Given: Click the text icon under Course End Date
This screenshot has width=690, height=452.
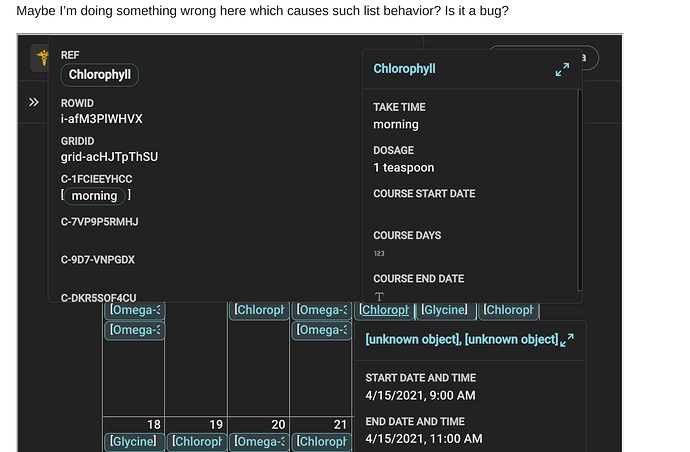Looking at the screenshot, I should coord(379,296).
